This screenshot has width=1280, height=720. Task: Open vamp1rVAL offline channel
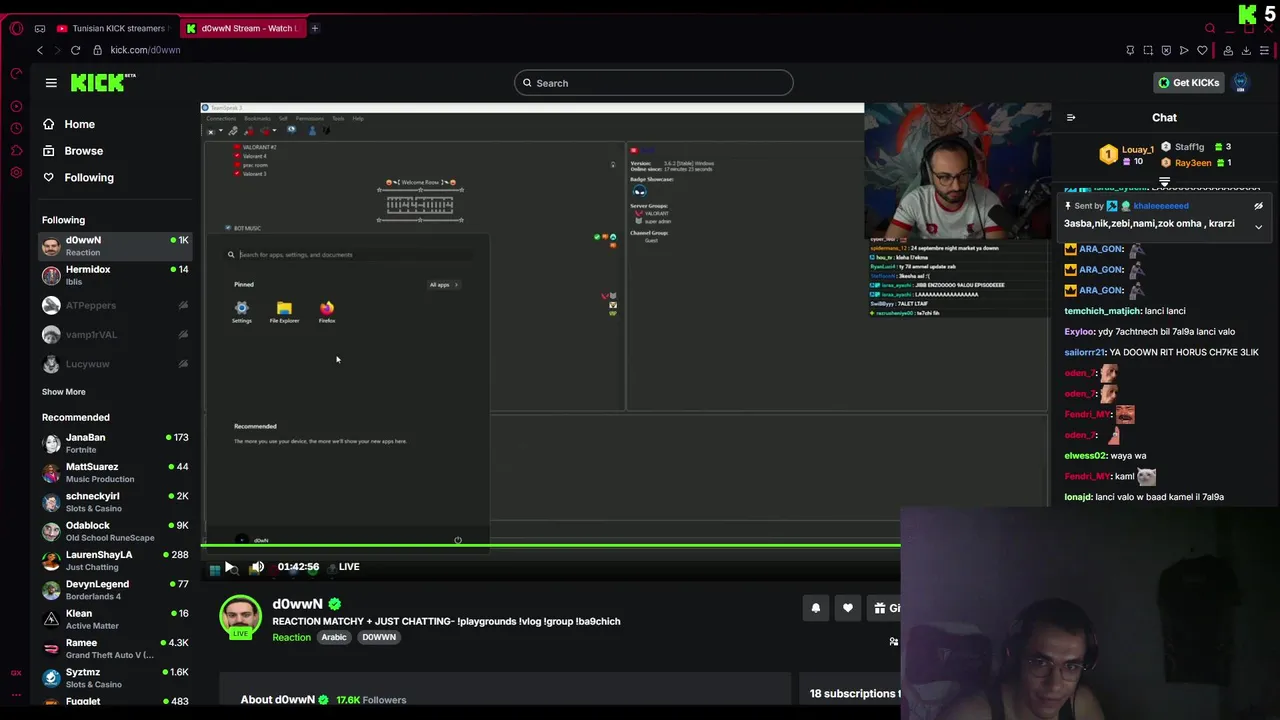tap(116, 334)
